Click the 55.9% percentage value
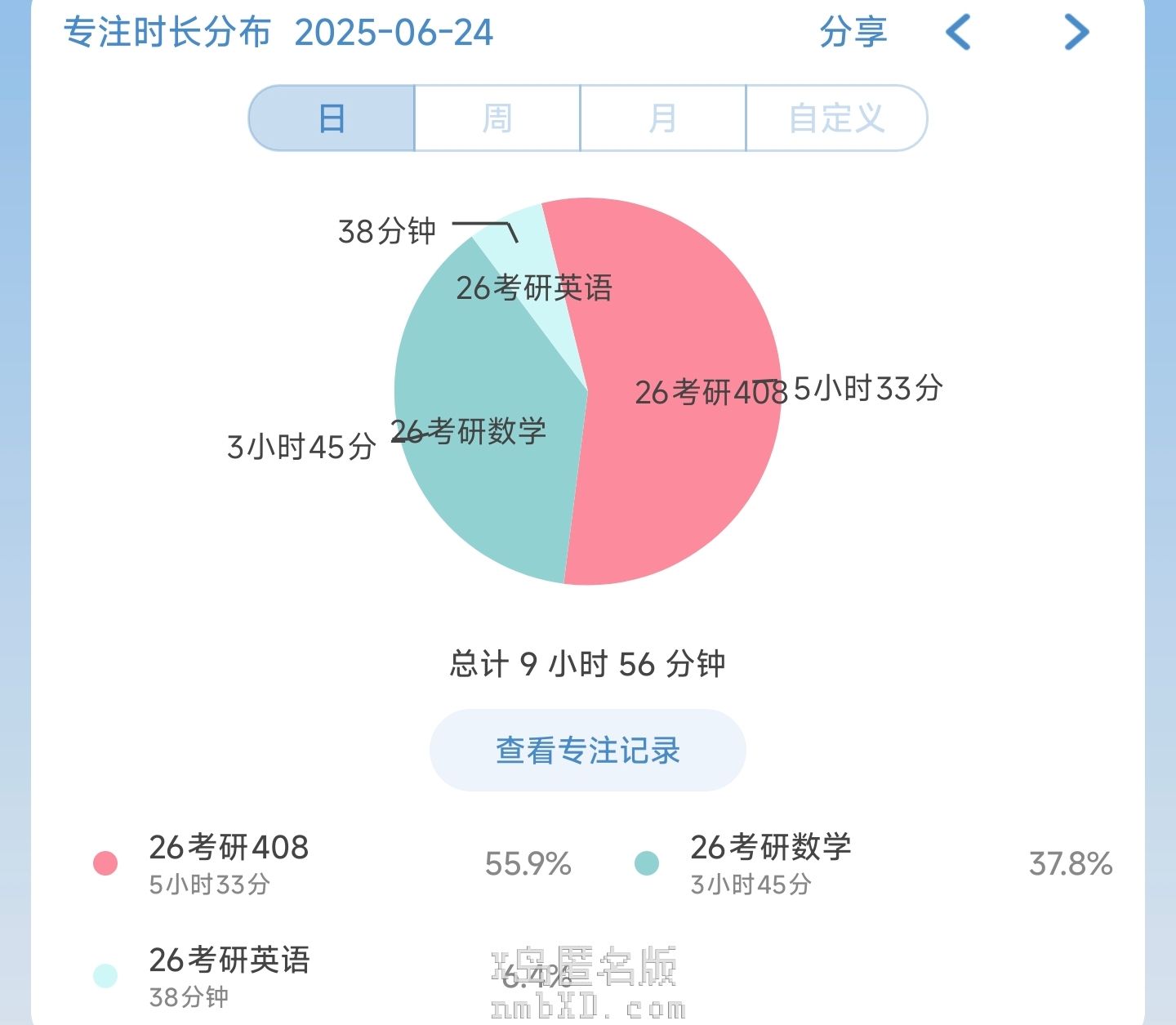The height and width of the screenshot is (1025, 1176). pos(528,864)
